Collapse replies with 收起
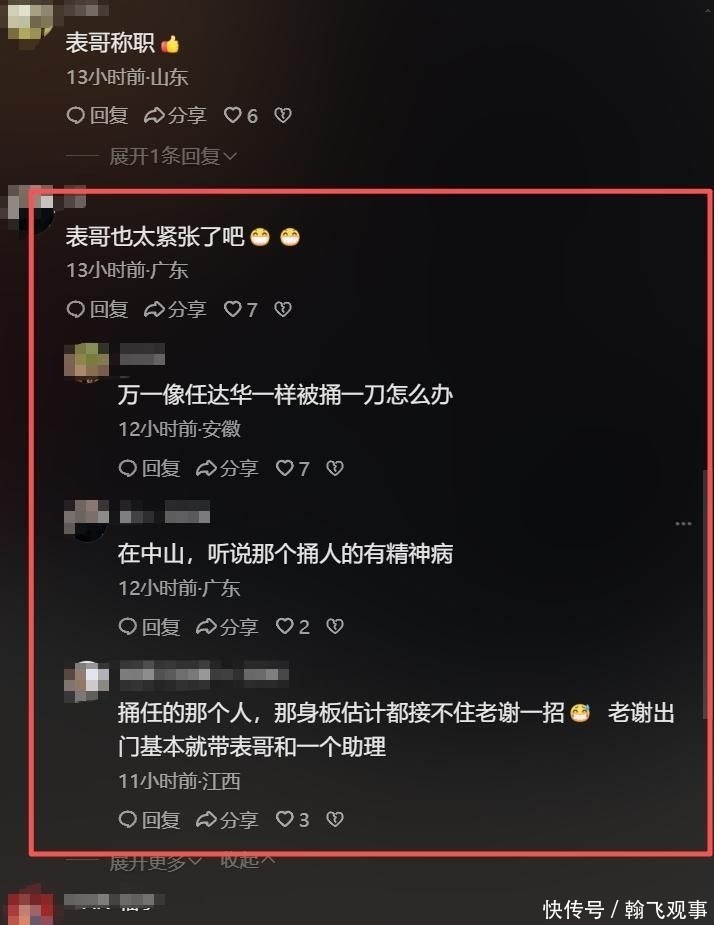The image size is (714, 925). pyautogui.click(x=247, y=861)
